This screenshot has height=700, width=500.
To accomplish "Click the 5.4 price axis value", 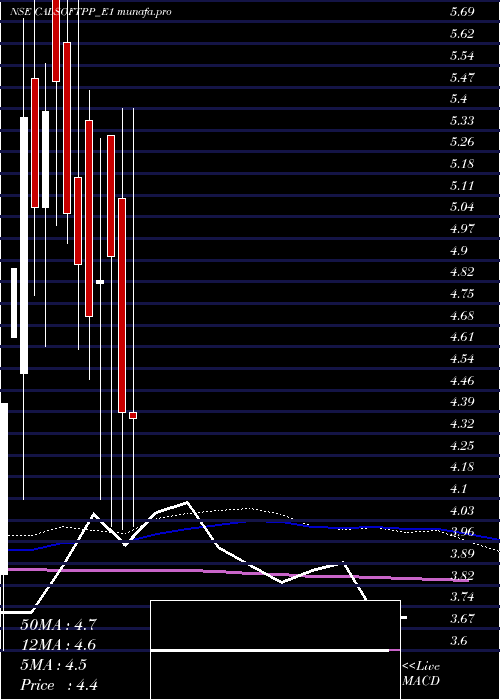I will (x=458, y=99).
